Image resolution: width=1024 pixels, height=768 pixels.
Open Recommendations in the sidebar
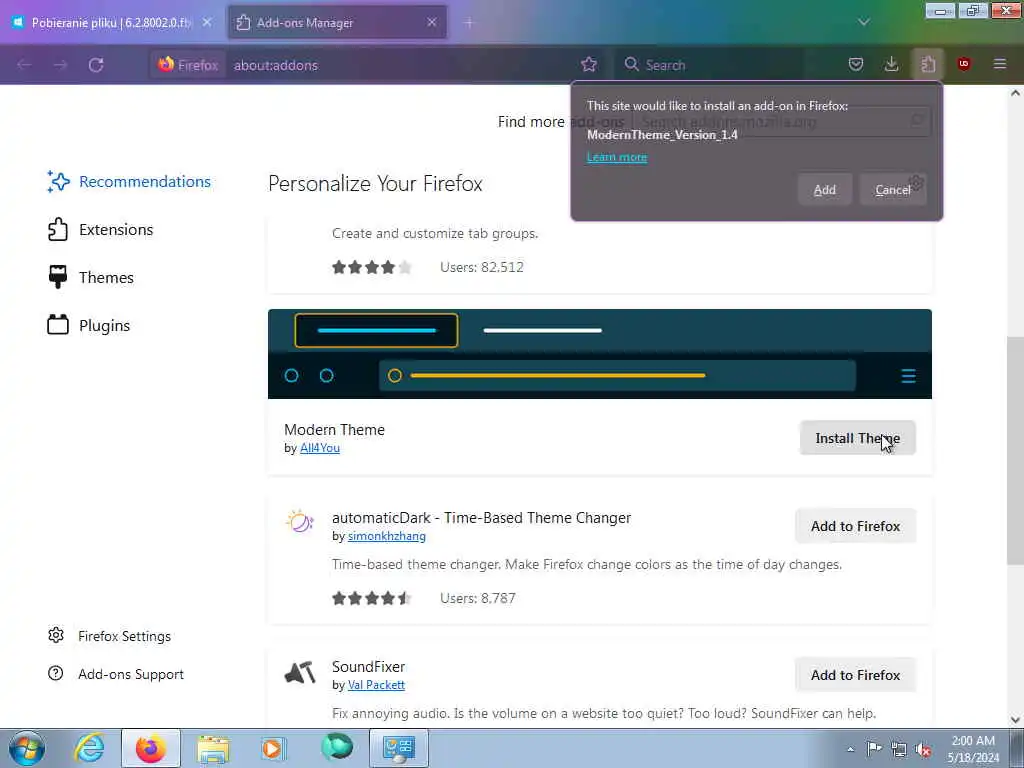click(129, 182)
